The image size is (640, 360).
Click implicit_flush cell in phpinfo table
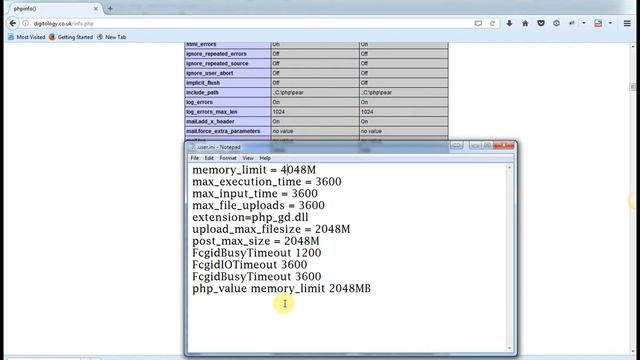227,83
